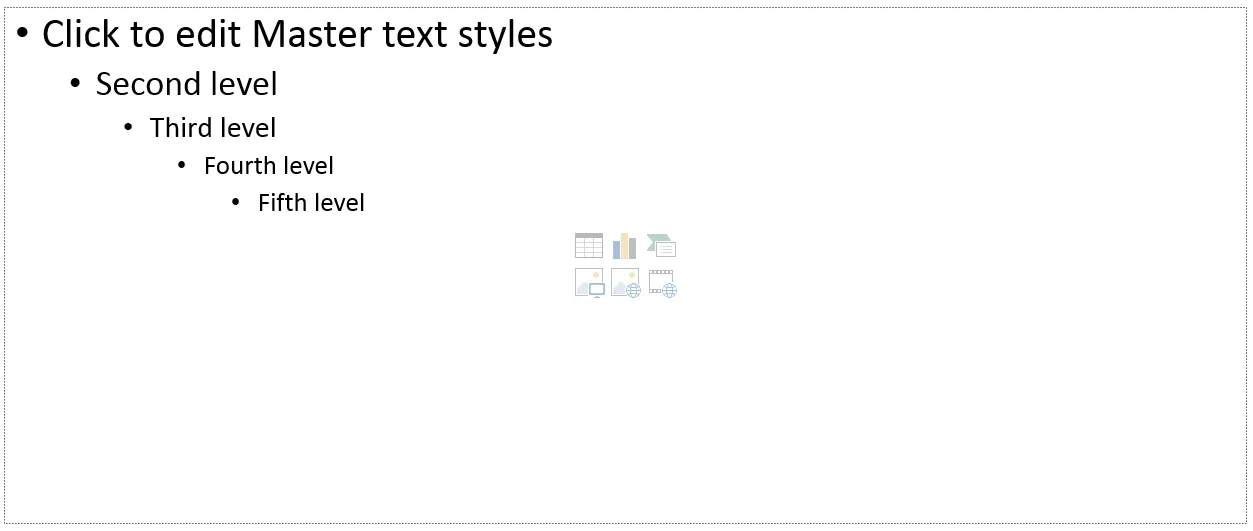Viewport: 1253px width, 531px height.
Task: Click the bullet before 'Second level'
Action: pos(75,82)
